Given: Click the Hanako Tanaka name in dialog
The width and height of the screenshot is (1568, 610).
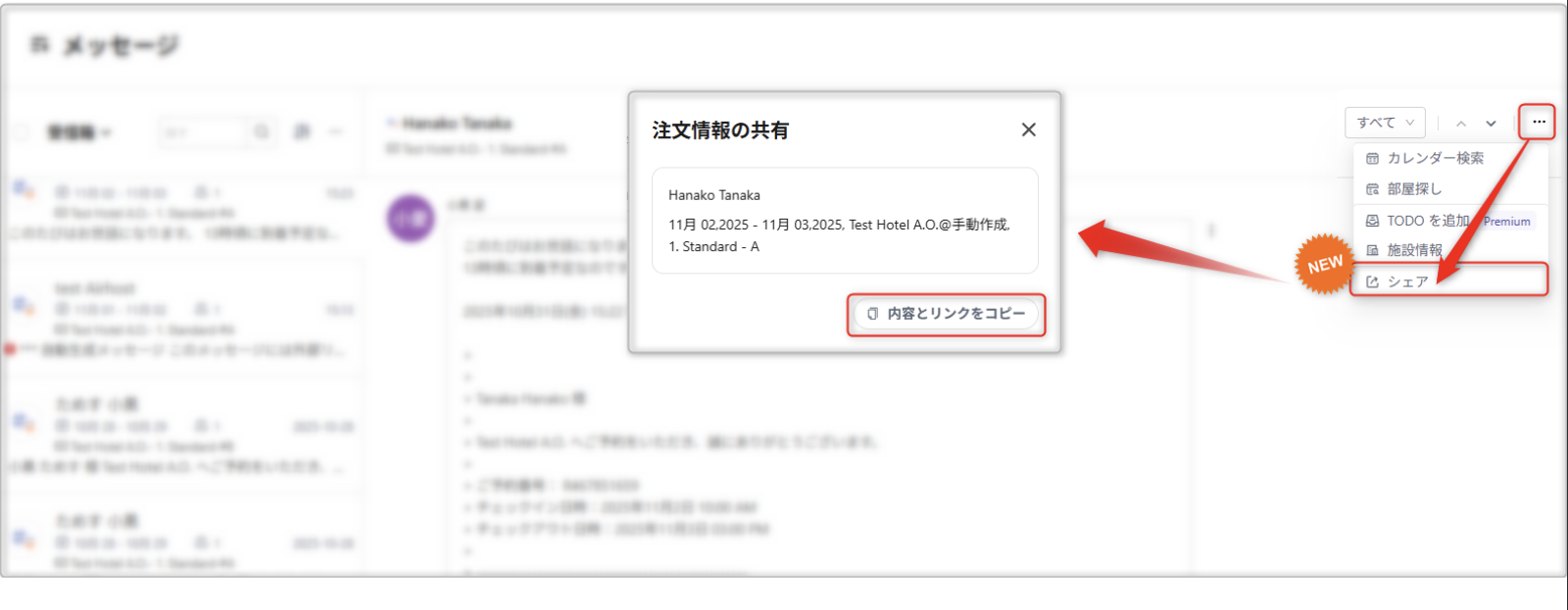Looking at the screenshot, I should pyautogui.click(x=714, y=195).
